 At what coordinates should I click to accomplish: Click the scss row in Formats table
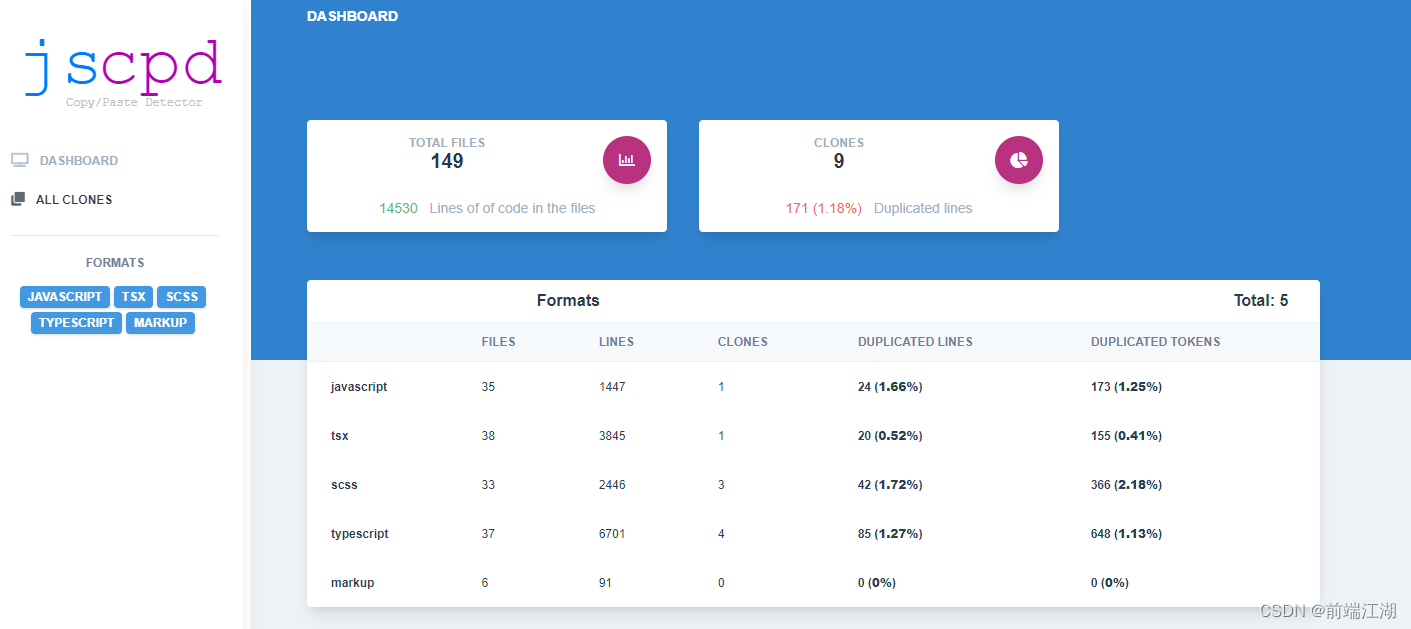tap(813, 485)
